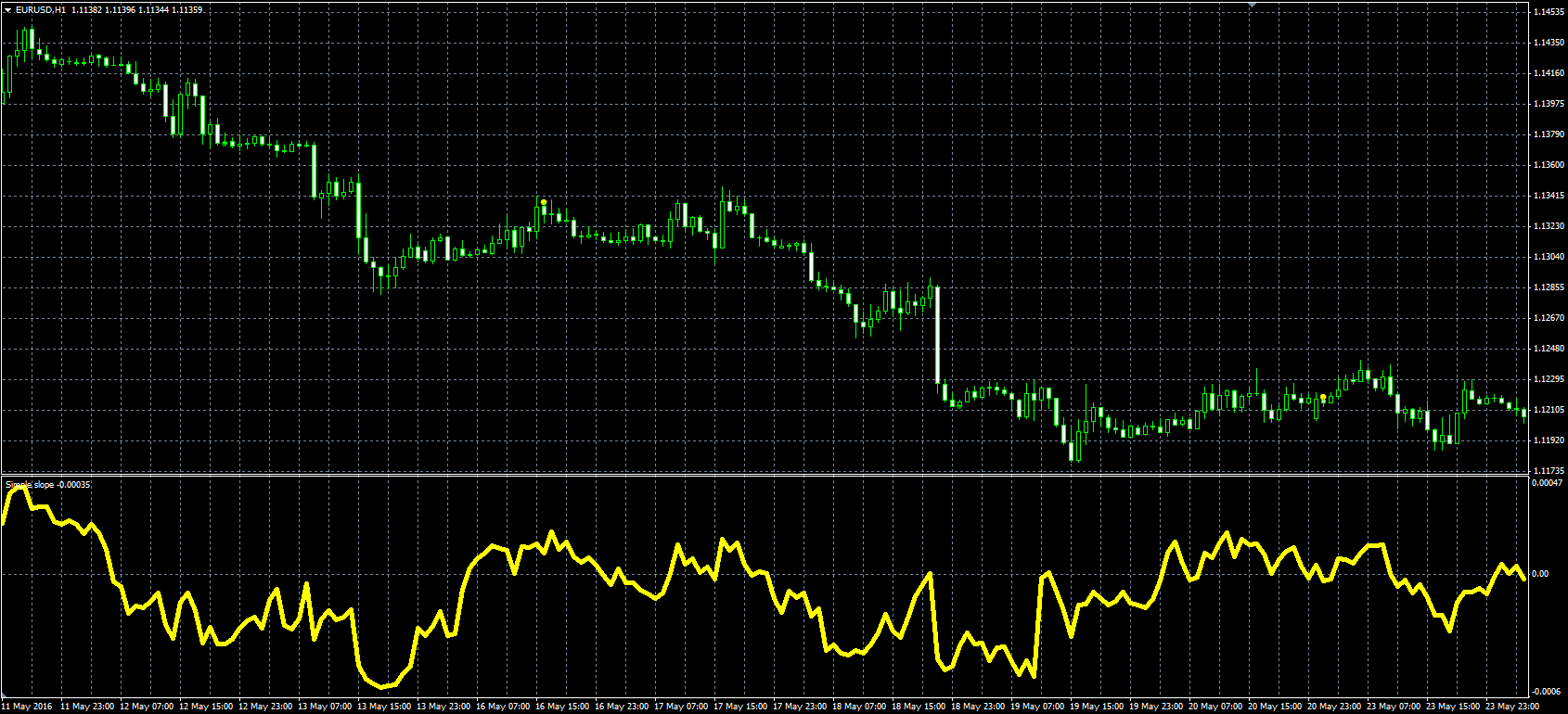This screenshot has height=714, width=1568.
Task: Click the close price value 1.11359
Action: tap(186, 9)
